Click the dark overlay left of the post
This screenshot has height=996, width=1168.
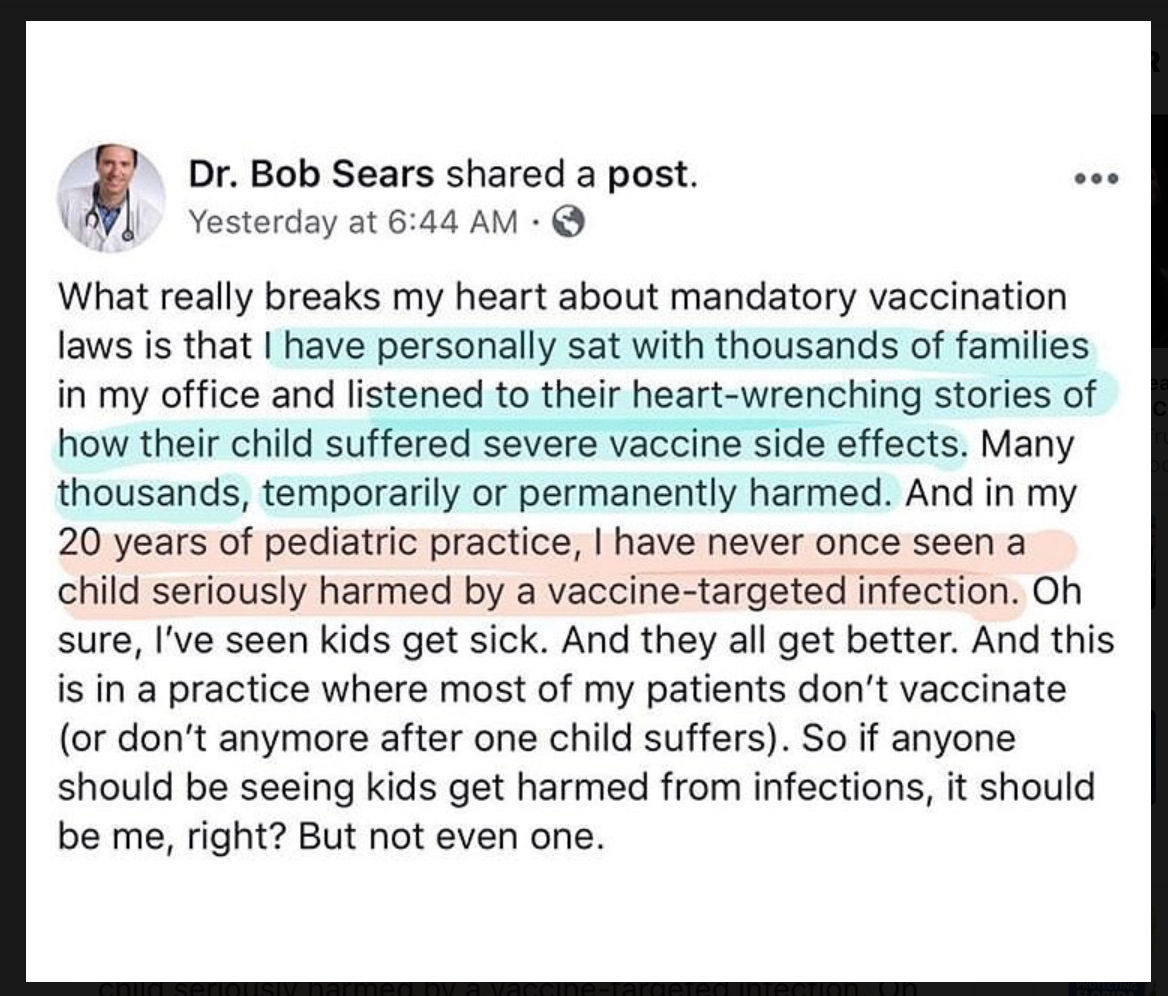point(13,498)
